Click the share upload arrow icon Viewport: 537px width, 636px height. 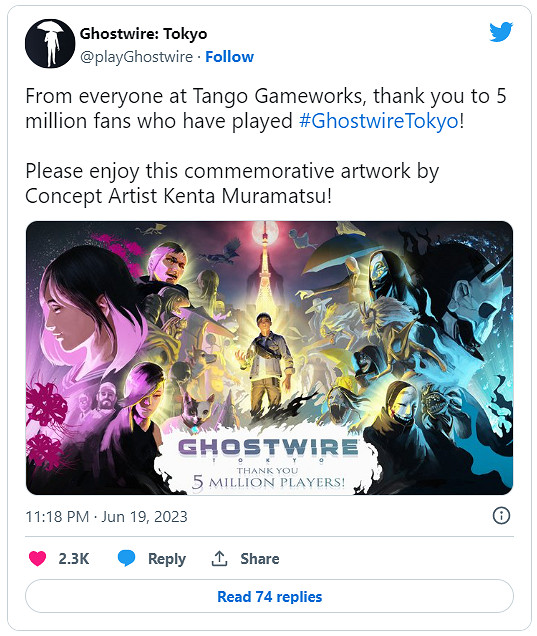[219, 559]
